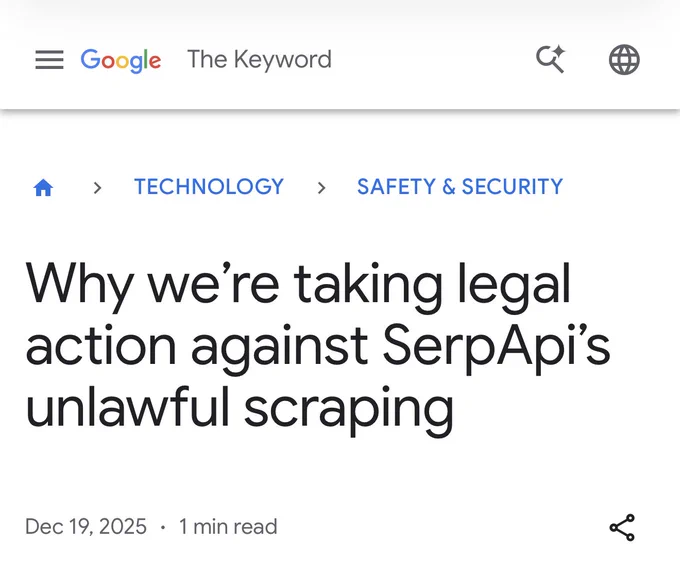
Task: Click the Google logo
Action: tap(121, 60)
